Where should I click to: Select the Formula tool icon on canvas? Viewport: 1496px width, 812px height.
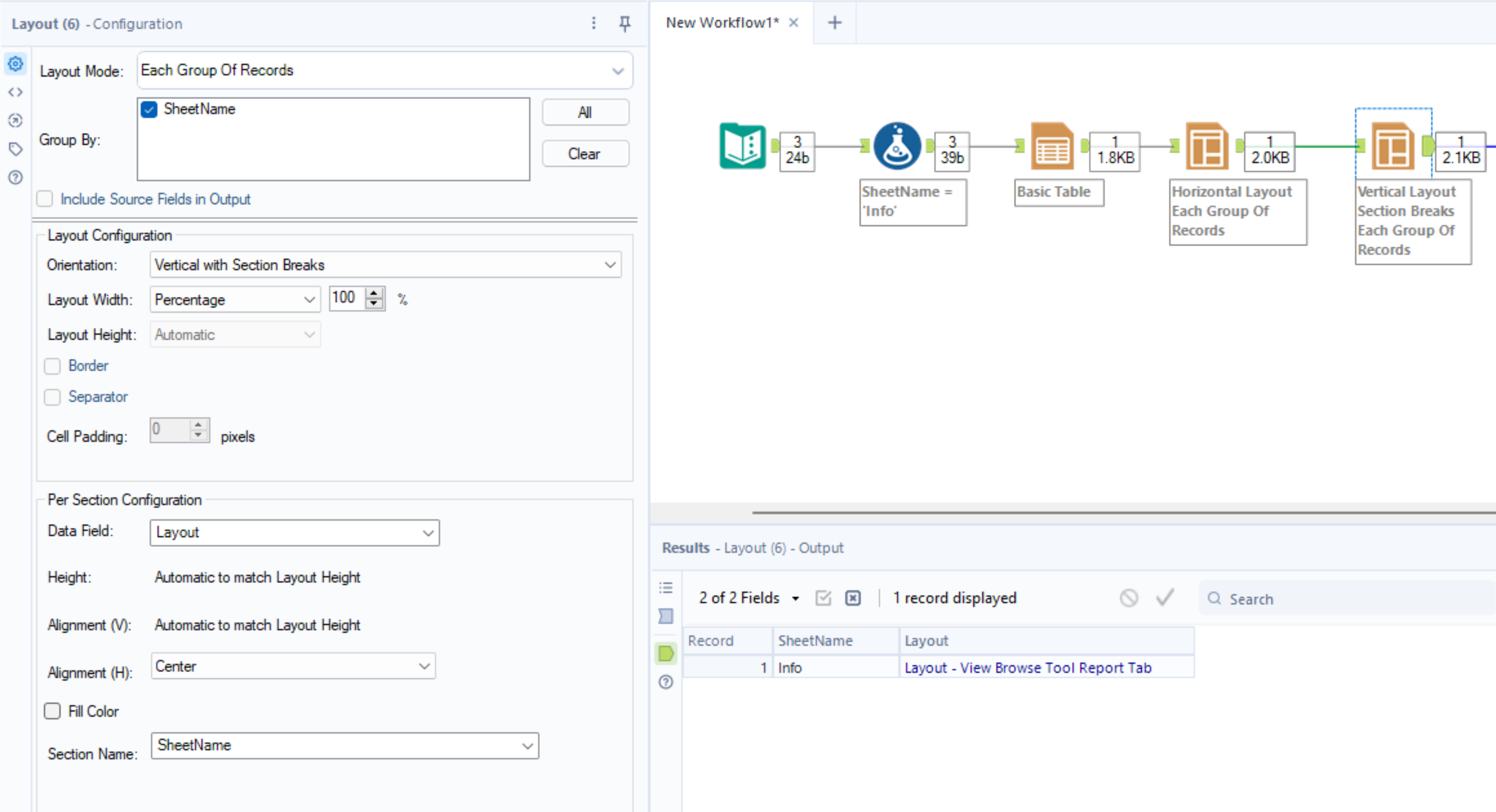point(897,146)
